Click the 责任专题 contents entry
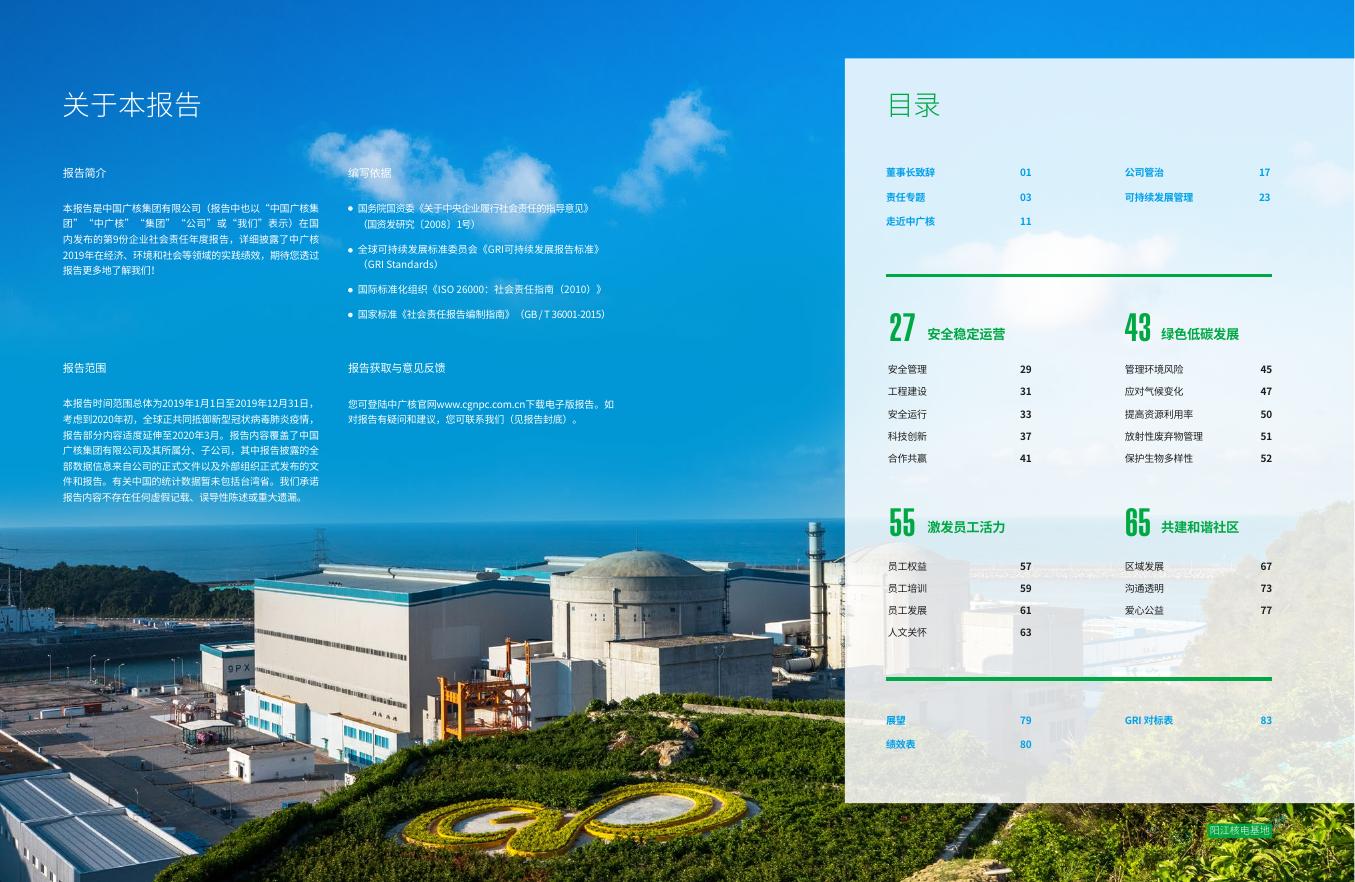The image size is (1355, 882). [x=905, y=197]
